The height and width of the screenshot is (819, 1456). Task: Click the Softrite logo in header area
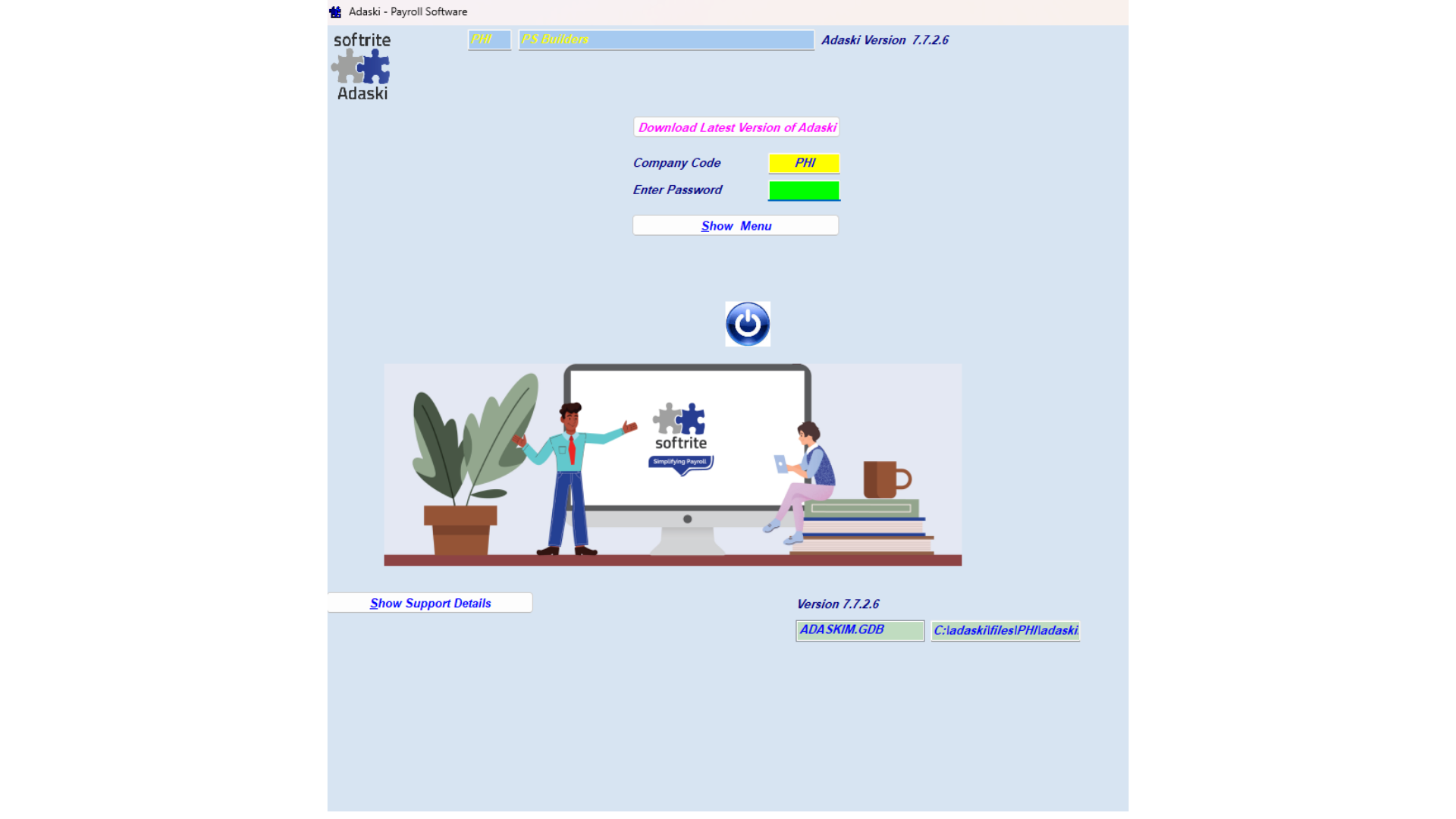pos(361,65)
